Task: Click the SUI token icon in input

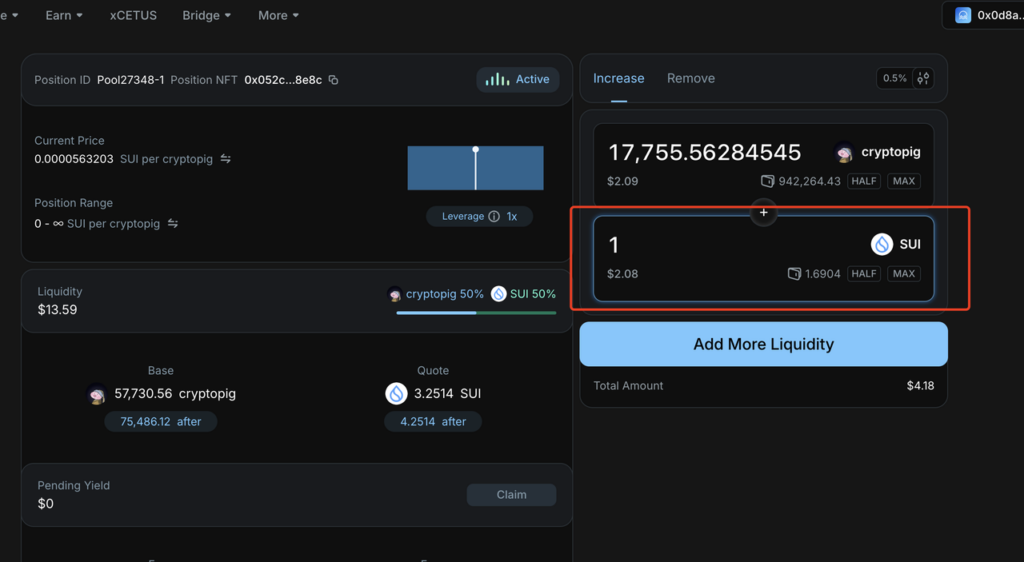Action: (x=882, y=244)
